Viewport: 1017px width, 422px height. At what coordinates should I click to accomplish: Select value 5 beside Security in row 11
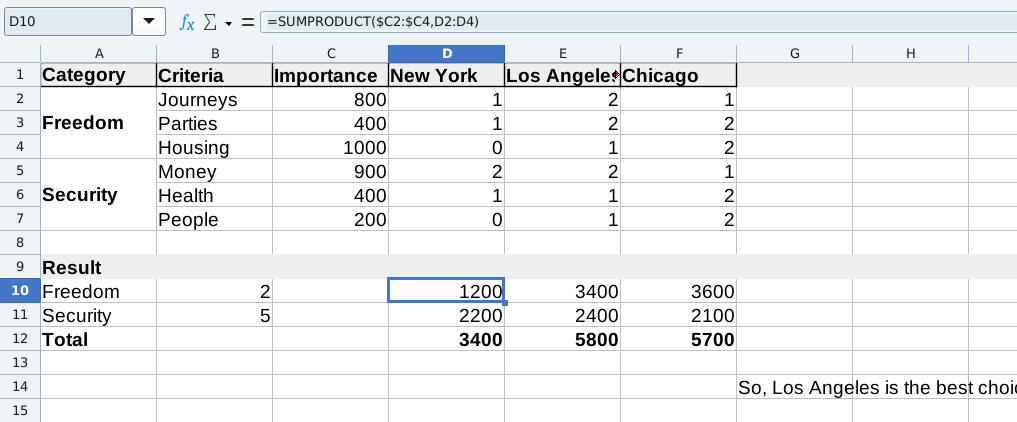point(215,315)
